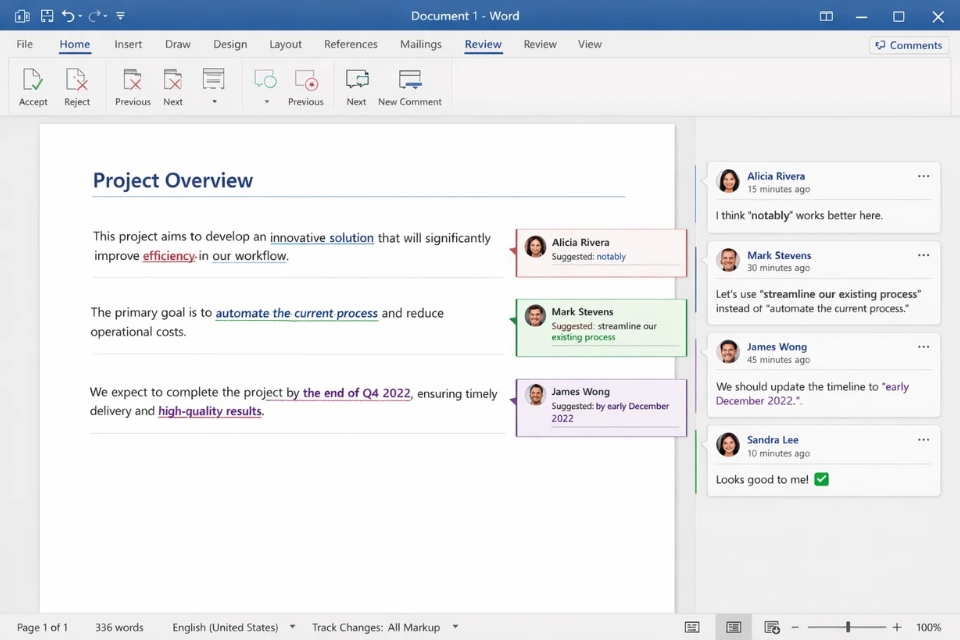
Task: Adjust the zoom slider
Action: click(x=845, y=627)
